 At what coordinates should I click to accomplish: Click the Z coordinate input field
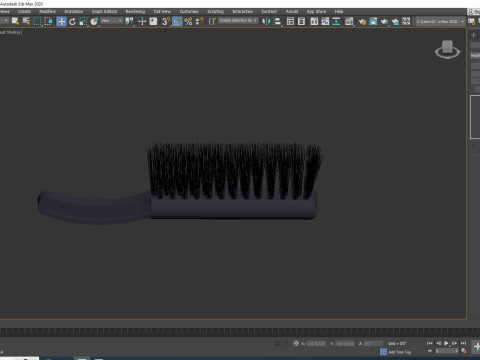tap(373, 343)
